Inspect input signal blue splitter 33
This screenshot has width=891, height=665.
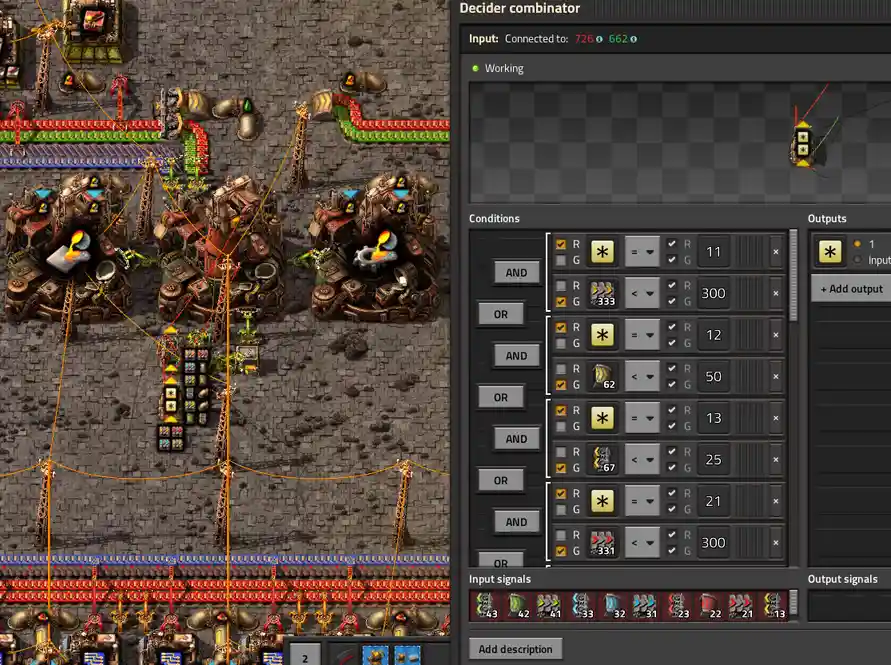[x=581, y=606]
